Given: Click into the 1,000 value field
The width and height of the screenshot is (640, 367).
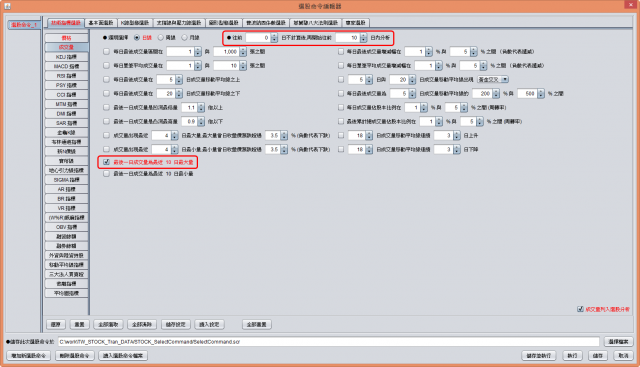Looking at the screenshot, I should tap(227, 52).
